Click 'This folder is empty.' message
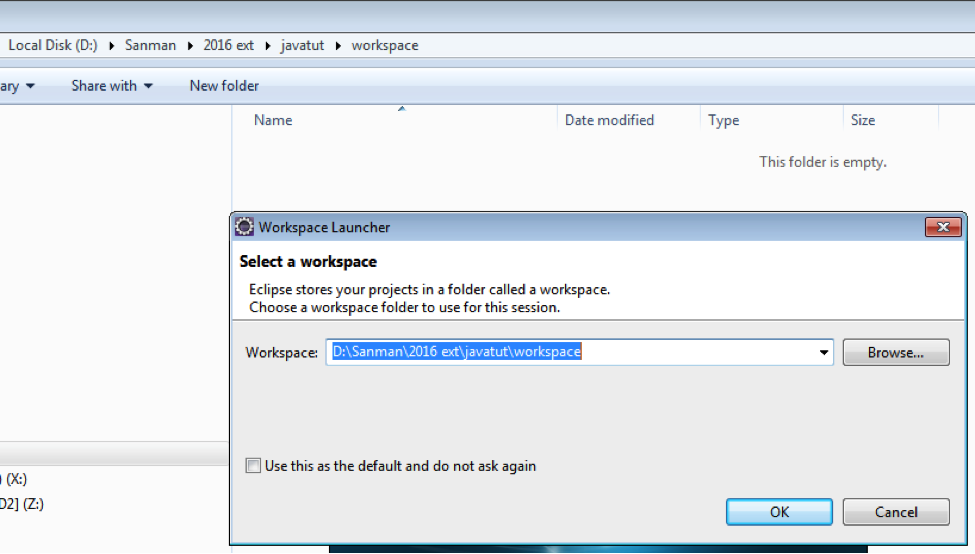The width and height of the screenshot is (975, 554). coord(823,162)
